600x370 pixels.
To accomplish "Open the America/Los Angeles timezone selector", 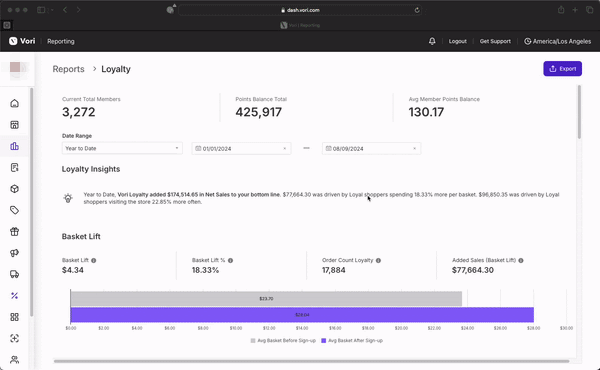I will (558, 41).
